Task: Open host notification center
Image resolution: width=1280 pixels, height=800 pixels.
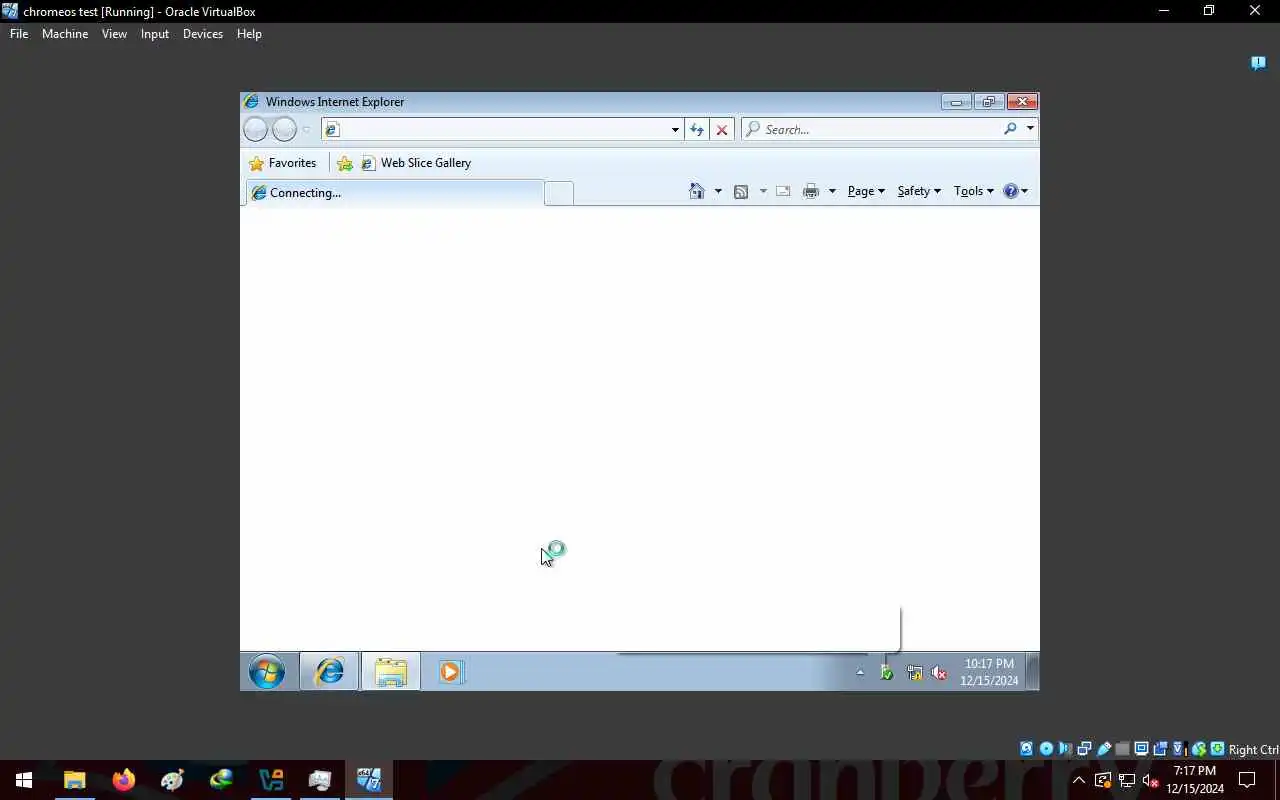Action: click(x=1247, y=780)
